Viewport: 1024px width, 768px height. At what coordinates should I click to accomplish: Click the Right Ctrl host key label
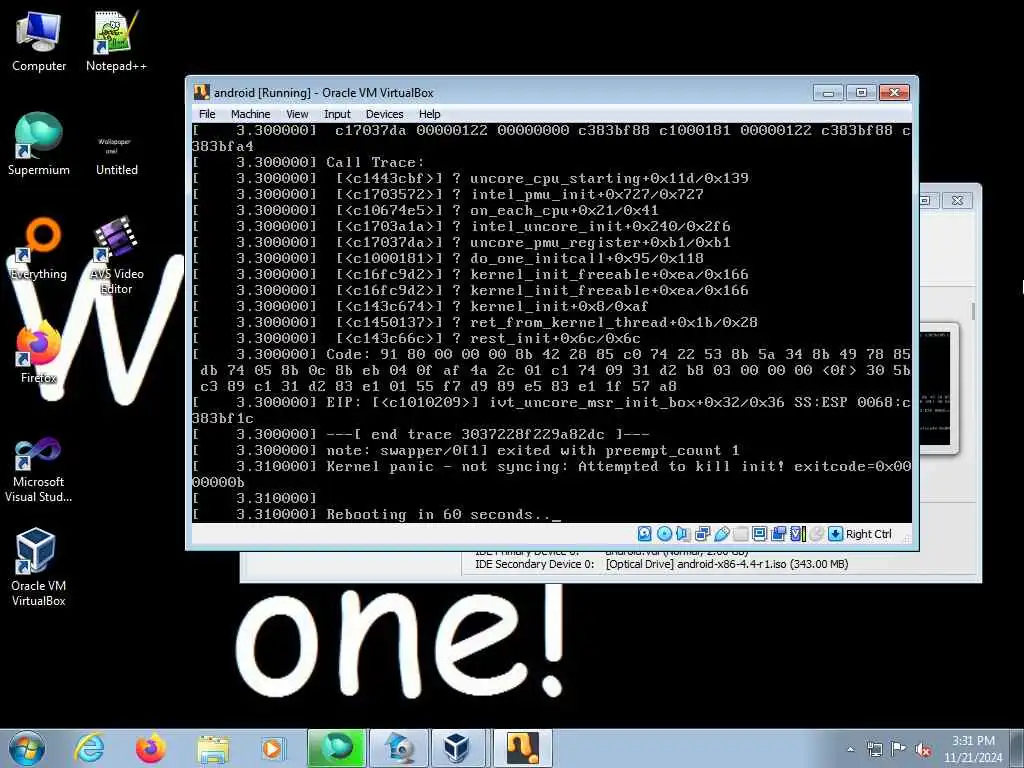tap(869, 534)
